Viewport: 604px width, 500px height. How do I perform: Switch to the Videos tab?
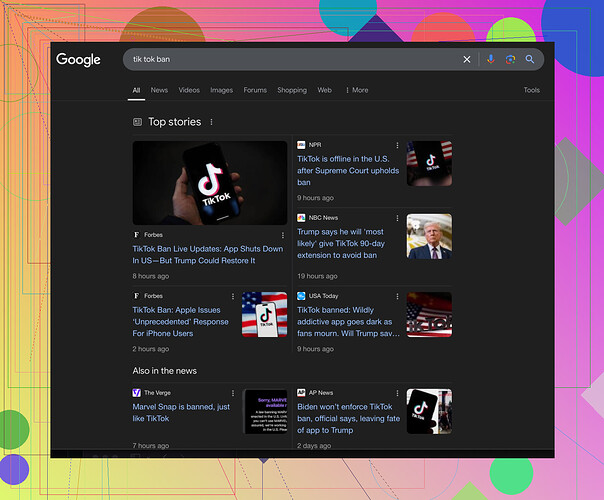click(189, 90)
